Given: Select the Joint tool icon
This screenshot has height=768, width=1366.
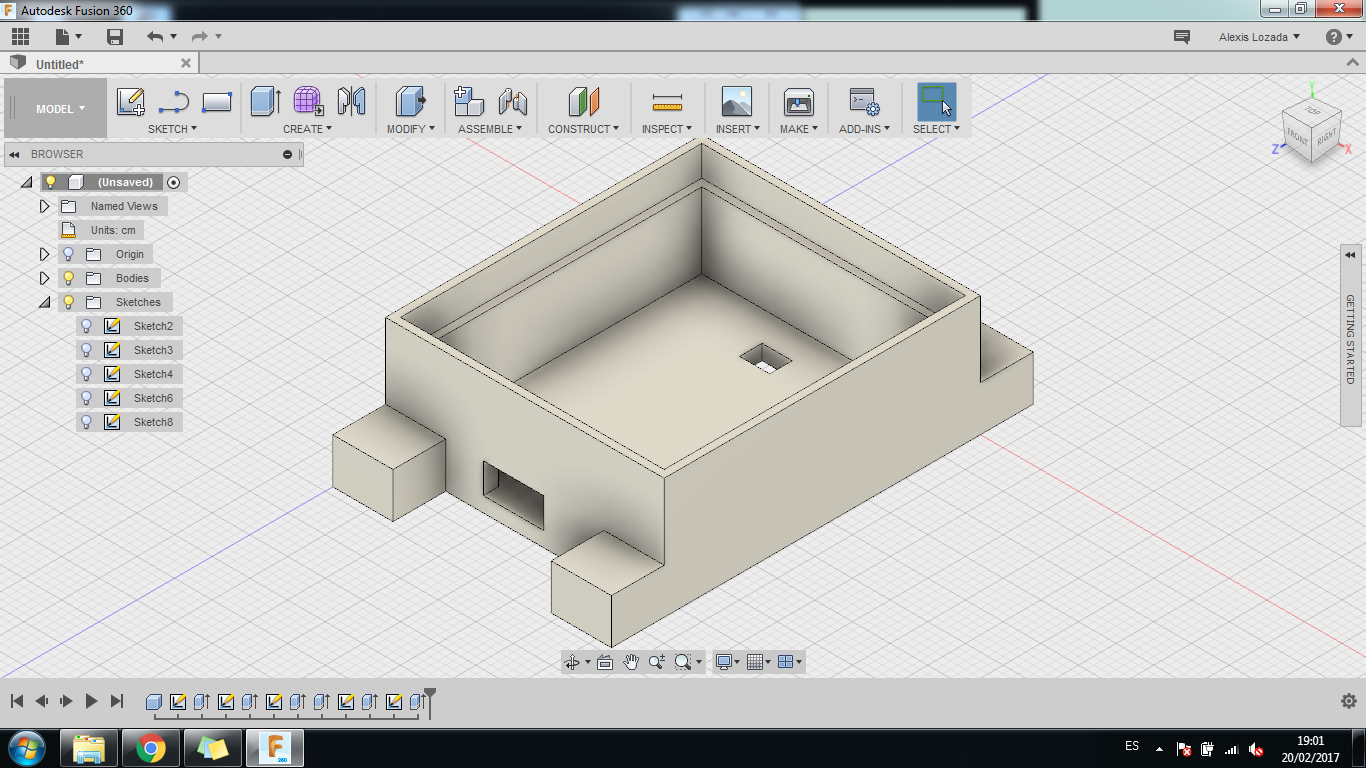Looking at the screenshot, I should [x=513, y=101].
